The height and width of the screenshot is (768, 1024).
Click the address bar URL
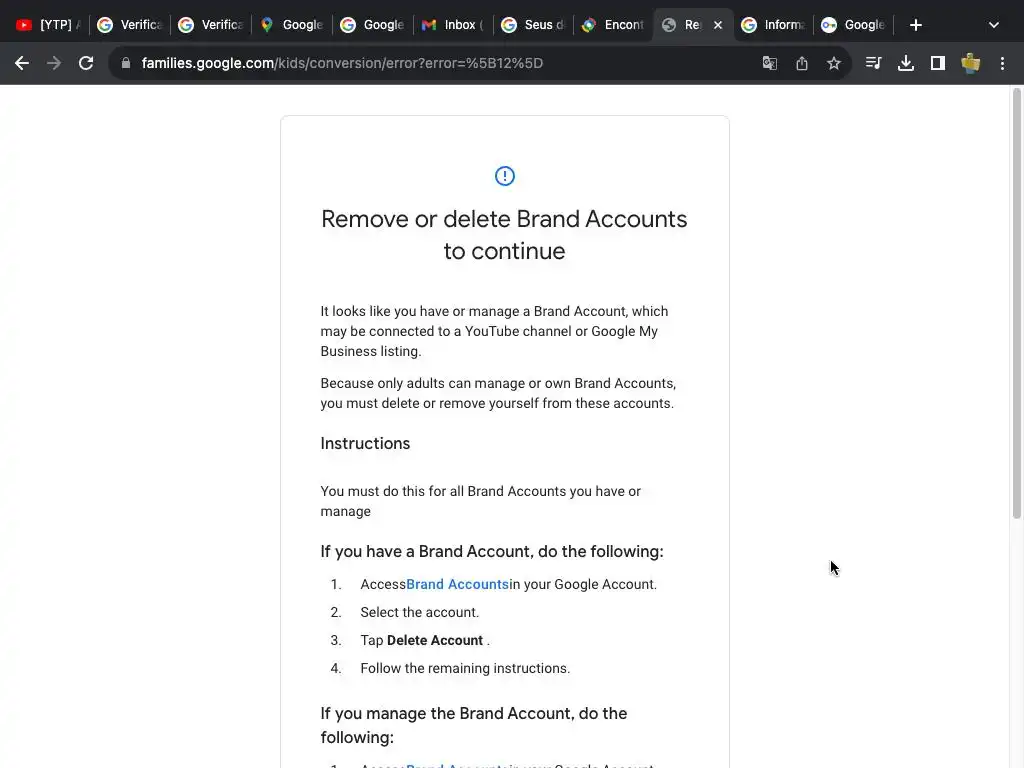[342, 63]
